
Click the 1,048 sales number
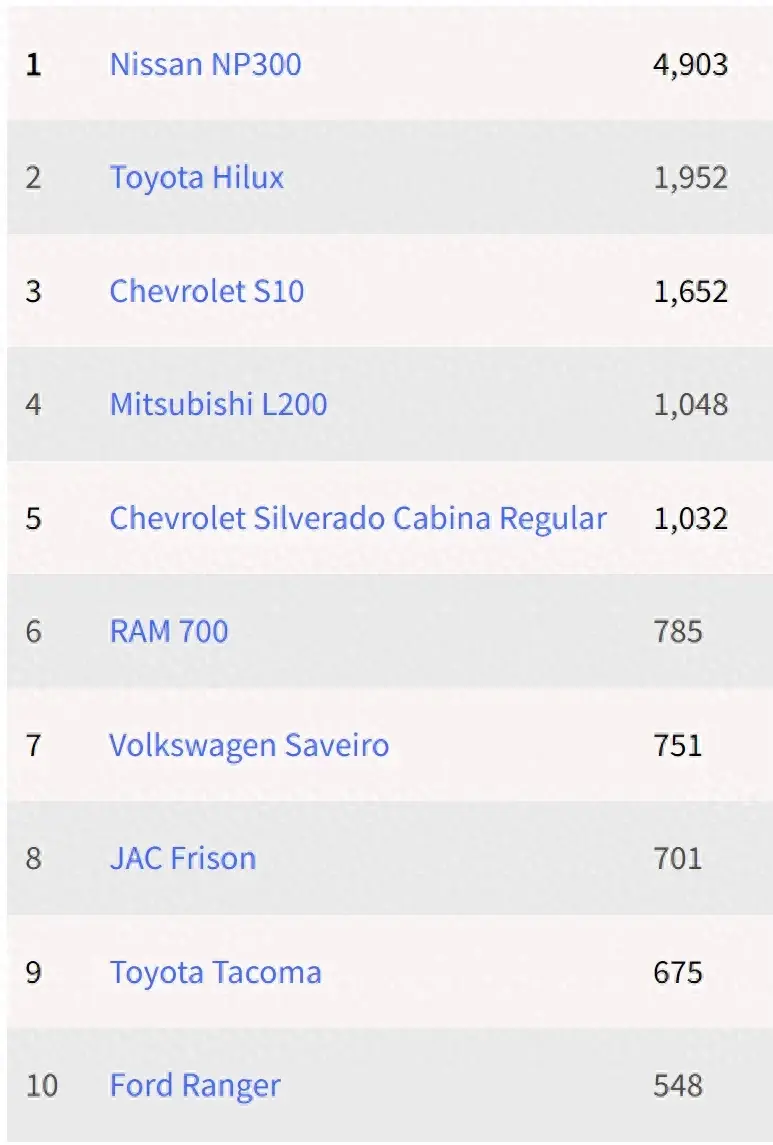coord(690,405)
